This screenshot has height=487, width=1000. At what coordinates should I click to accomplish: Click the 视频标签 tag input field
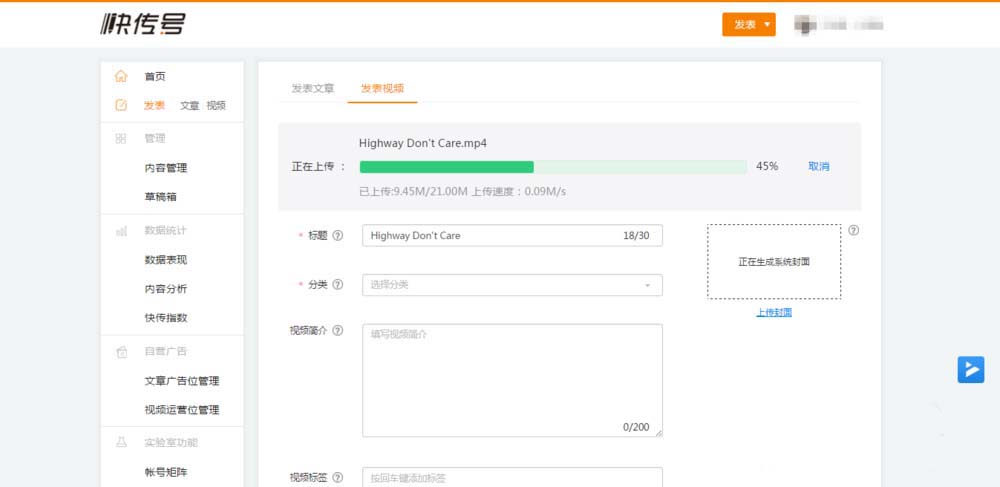512,477
